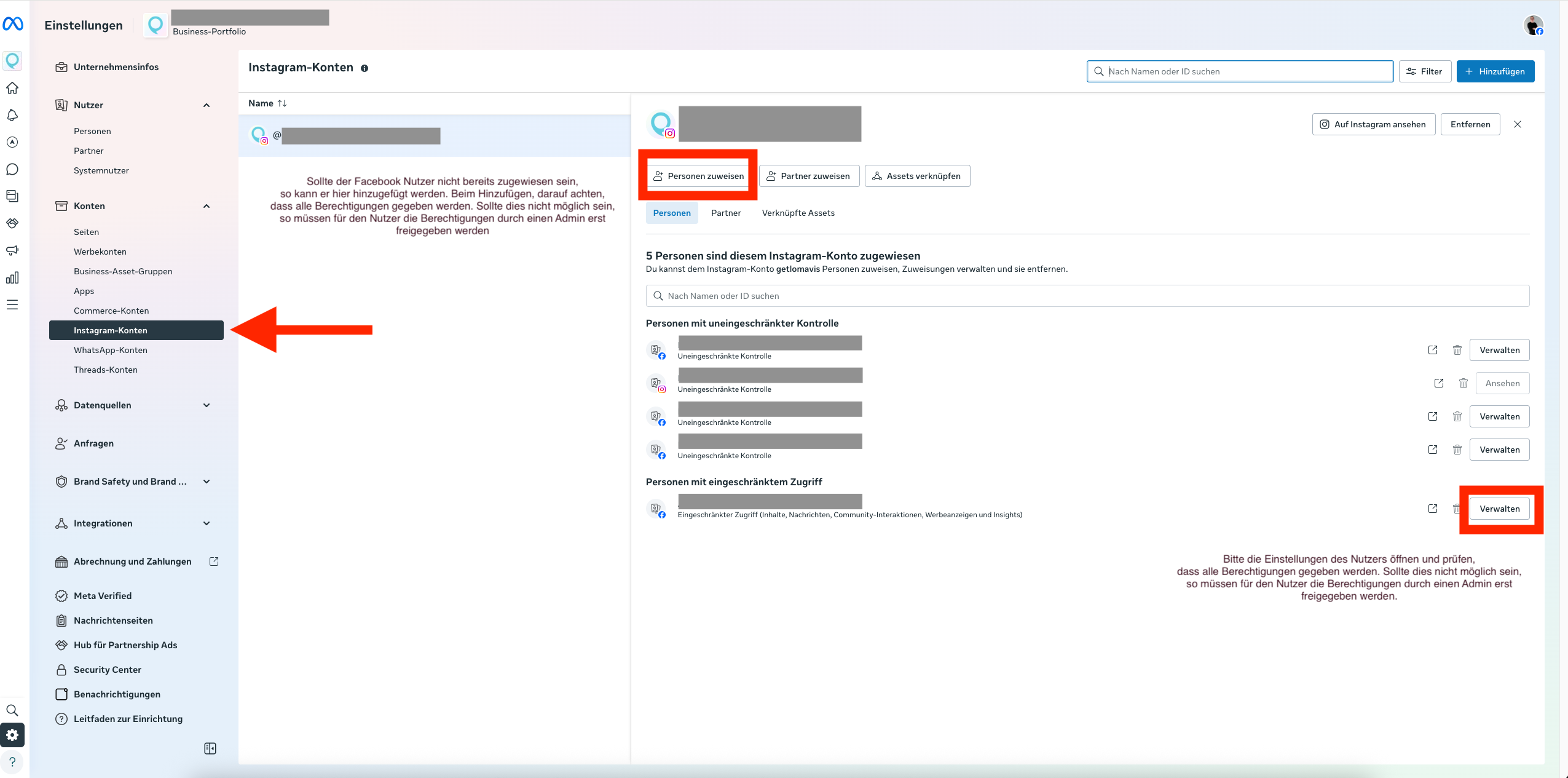1568x778 pixels.
Task: Open the Filter button
Action: pyautogui.click(x=1424, y=71)
